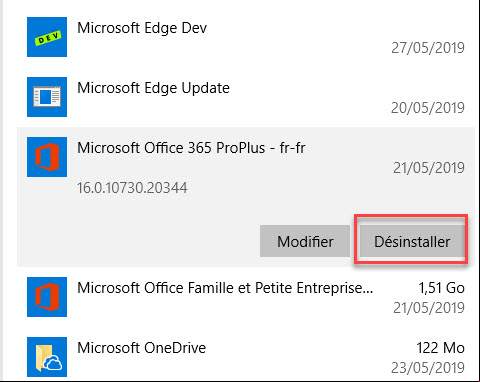The width and height of the screenshot is (480, 382).
Task: Select the Microsoft Edge Update entry name
Action: [x=153, y=89]
